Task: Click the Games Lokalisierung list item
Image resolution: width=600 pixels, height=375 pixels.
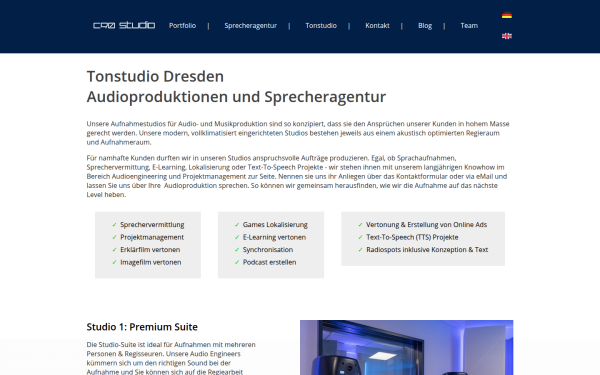Action: pyautogui.click(x=275, y=225)
